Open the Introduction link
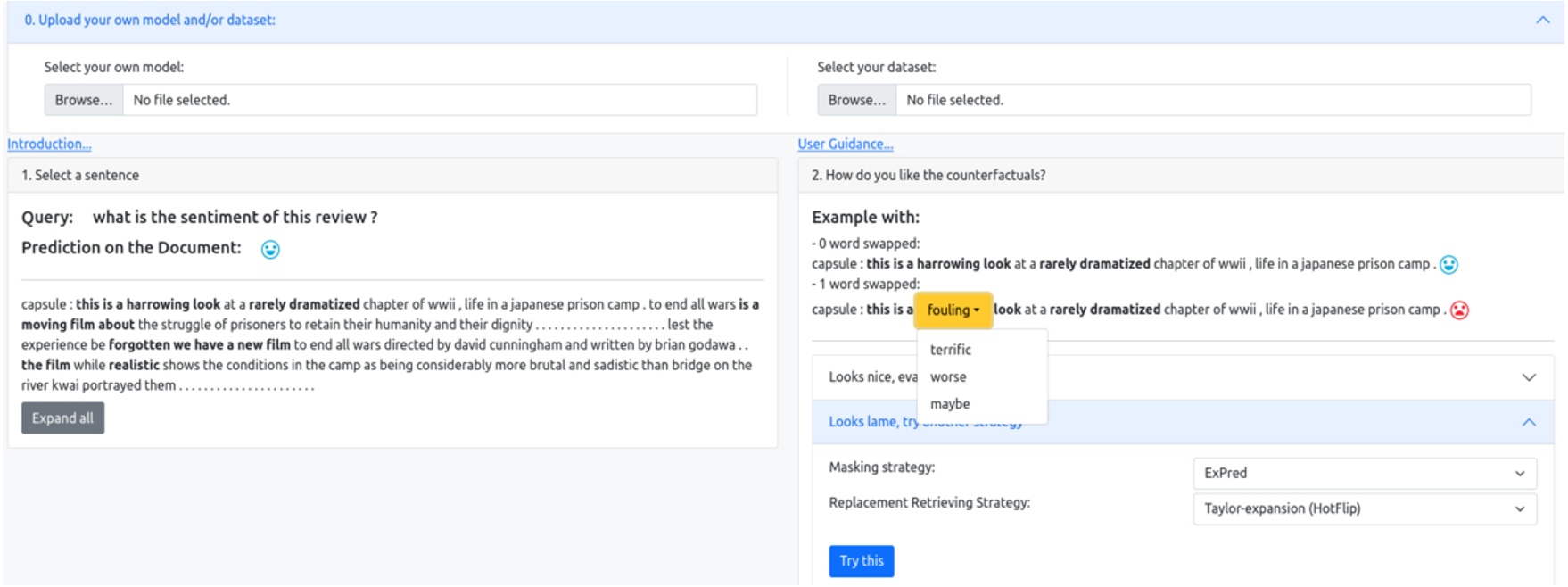 49,145
